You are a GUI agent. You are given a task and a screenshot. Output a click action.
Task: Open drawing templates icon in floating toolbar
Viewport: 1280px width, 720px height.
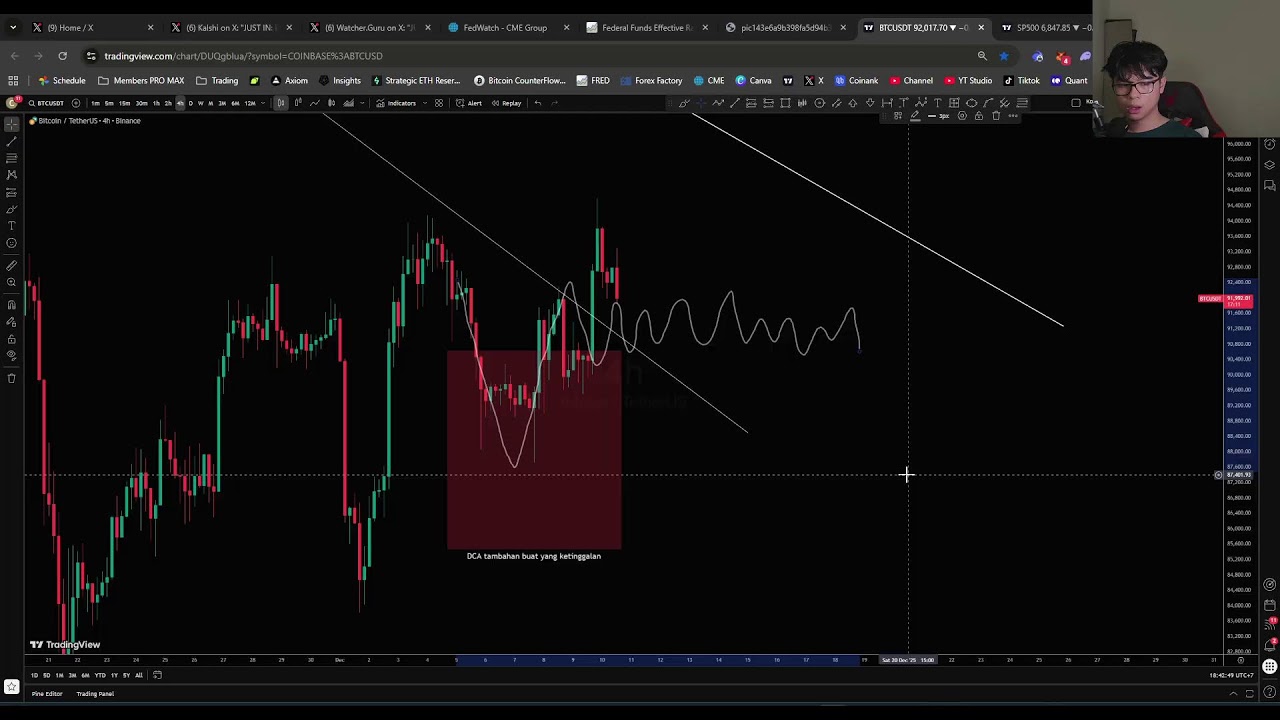(898, 116)
